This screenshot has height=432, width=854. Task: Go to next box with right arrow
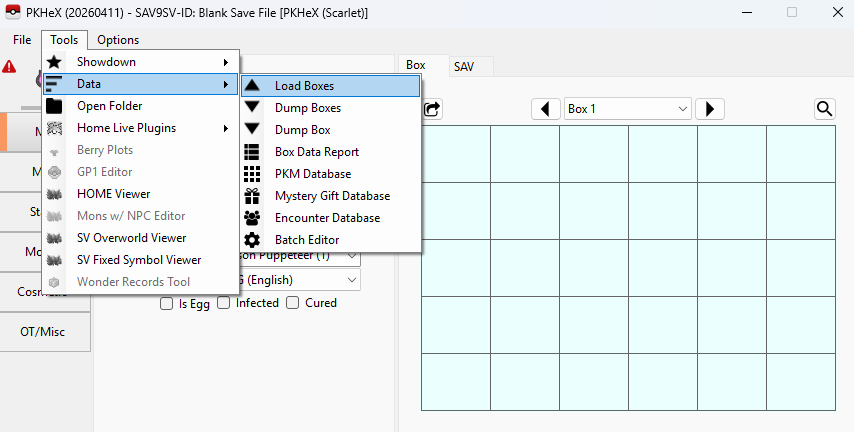[x=709, y=108]
